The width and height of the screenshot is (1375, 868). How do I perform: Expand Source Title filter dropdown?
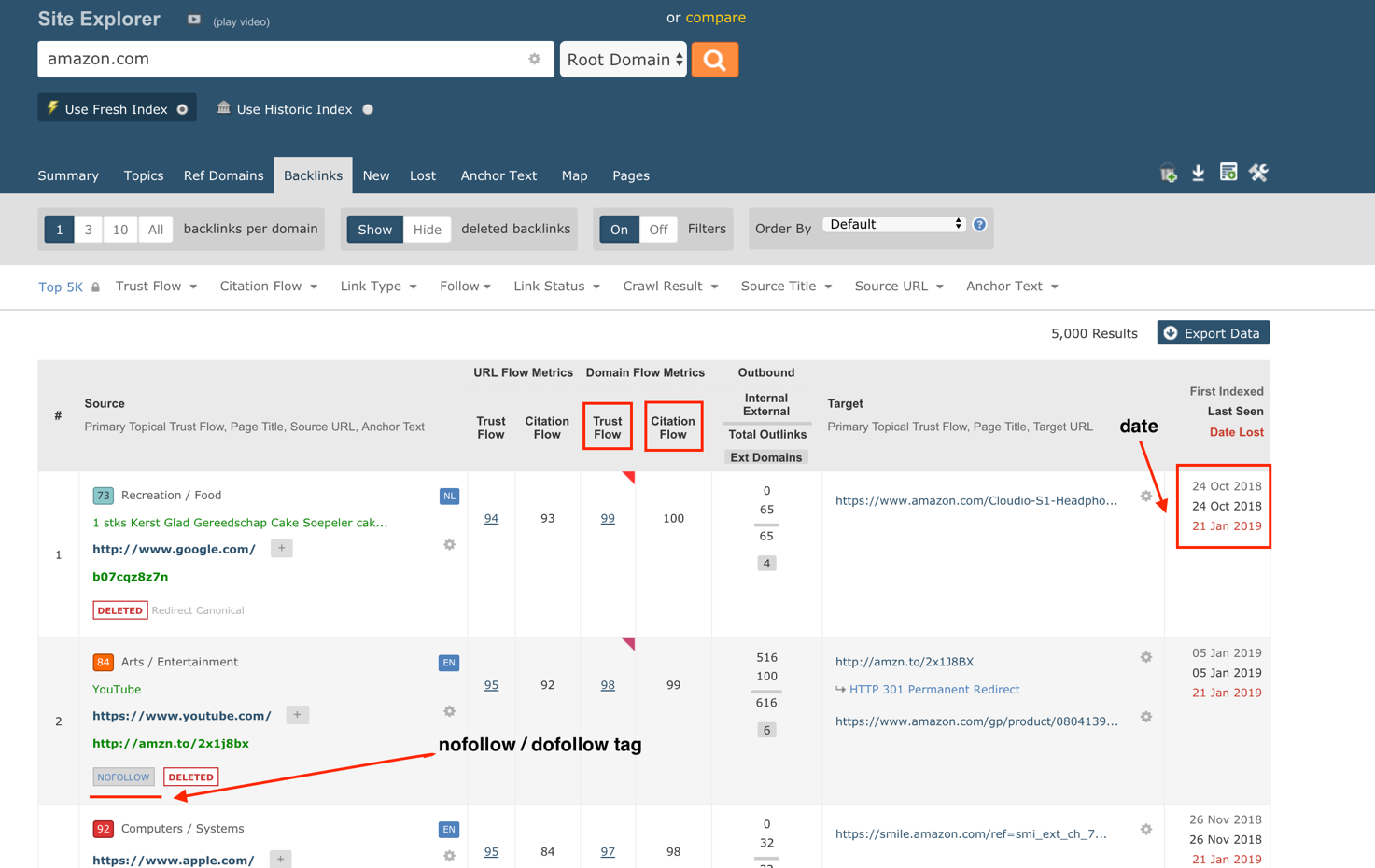(786, 287)
